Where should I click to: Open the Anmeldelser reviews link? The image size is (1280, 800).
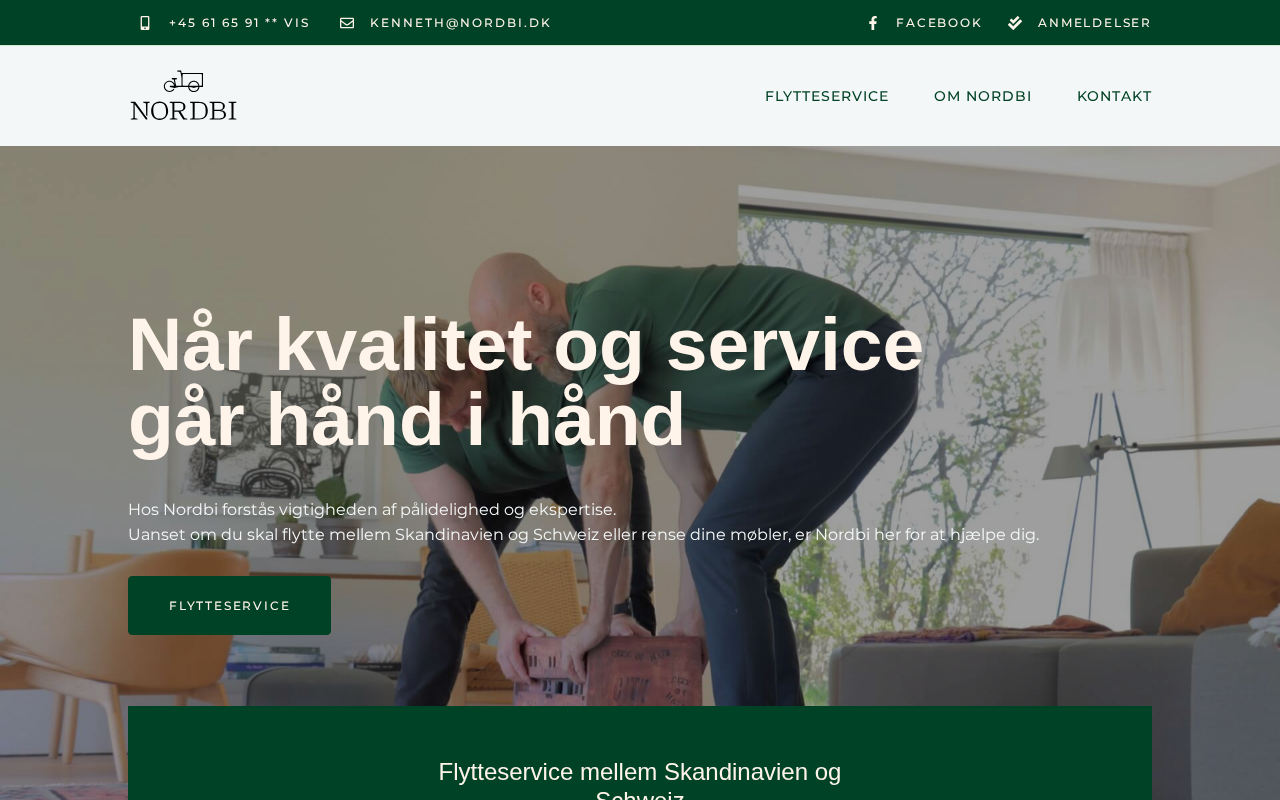[1094, 23]
